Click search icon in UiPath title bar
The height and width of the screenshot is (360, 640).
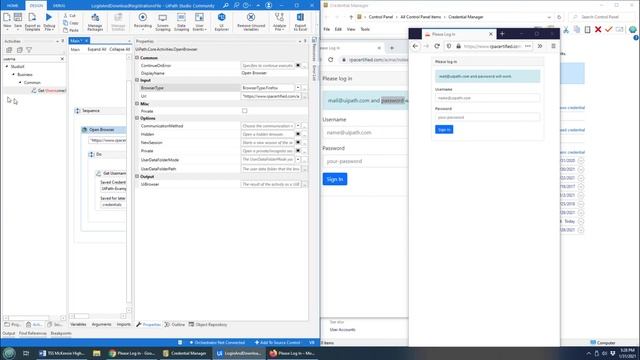point(226,5)
